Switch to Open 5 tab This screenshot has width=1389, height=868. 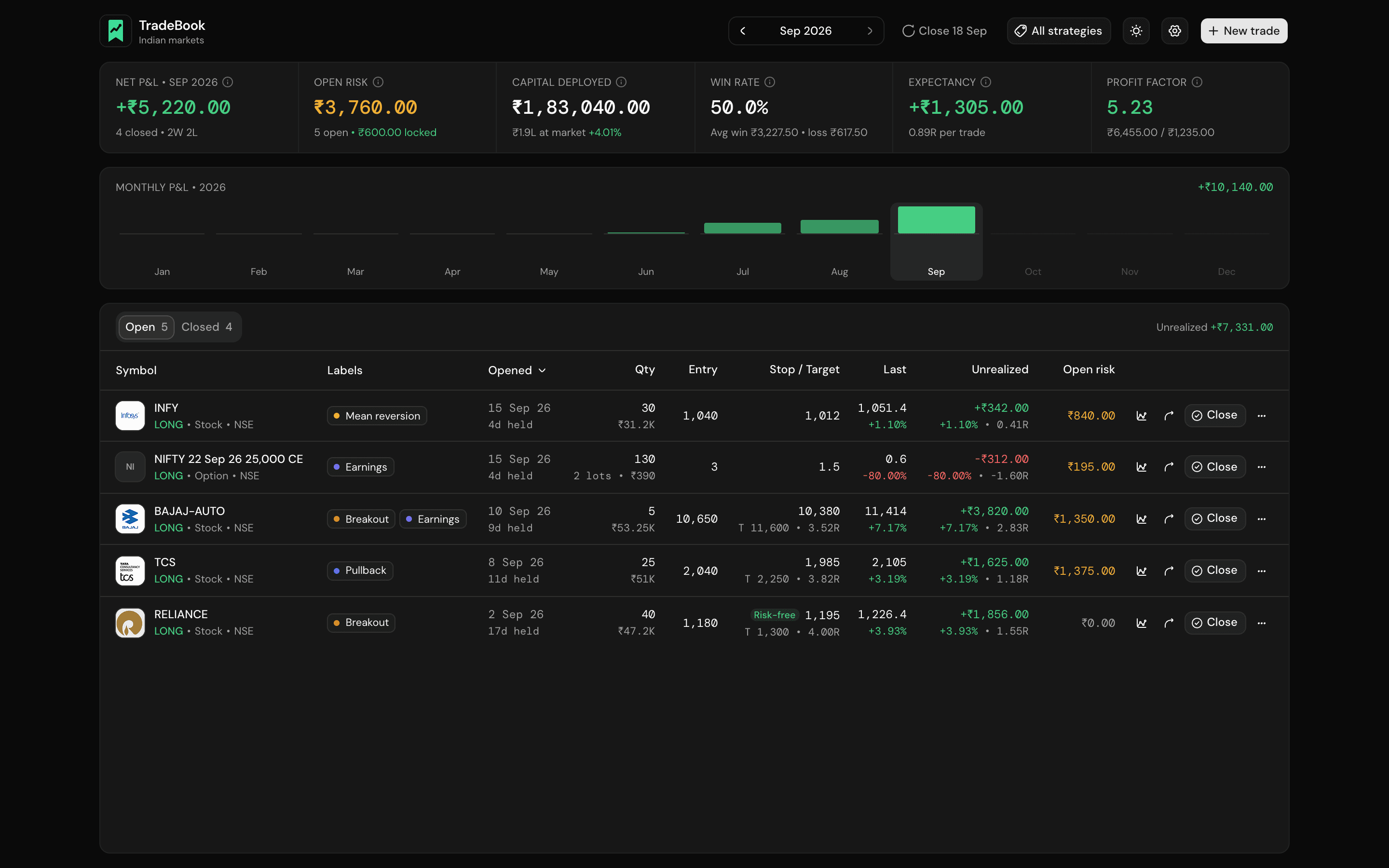click(146, 327)
